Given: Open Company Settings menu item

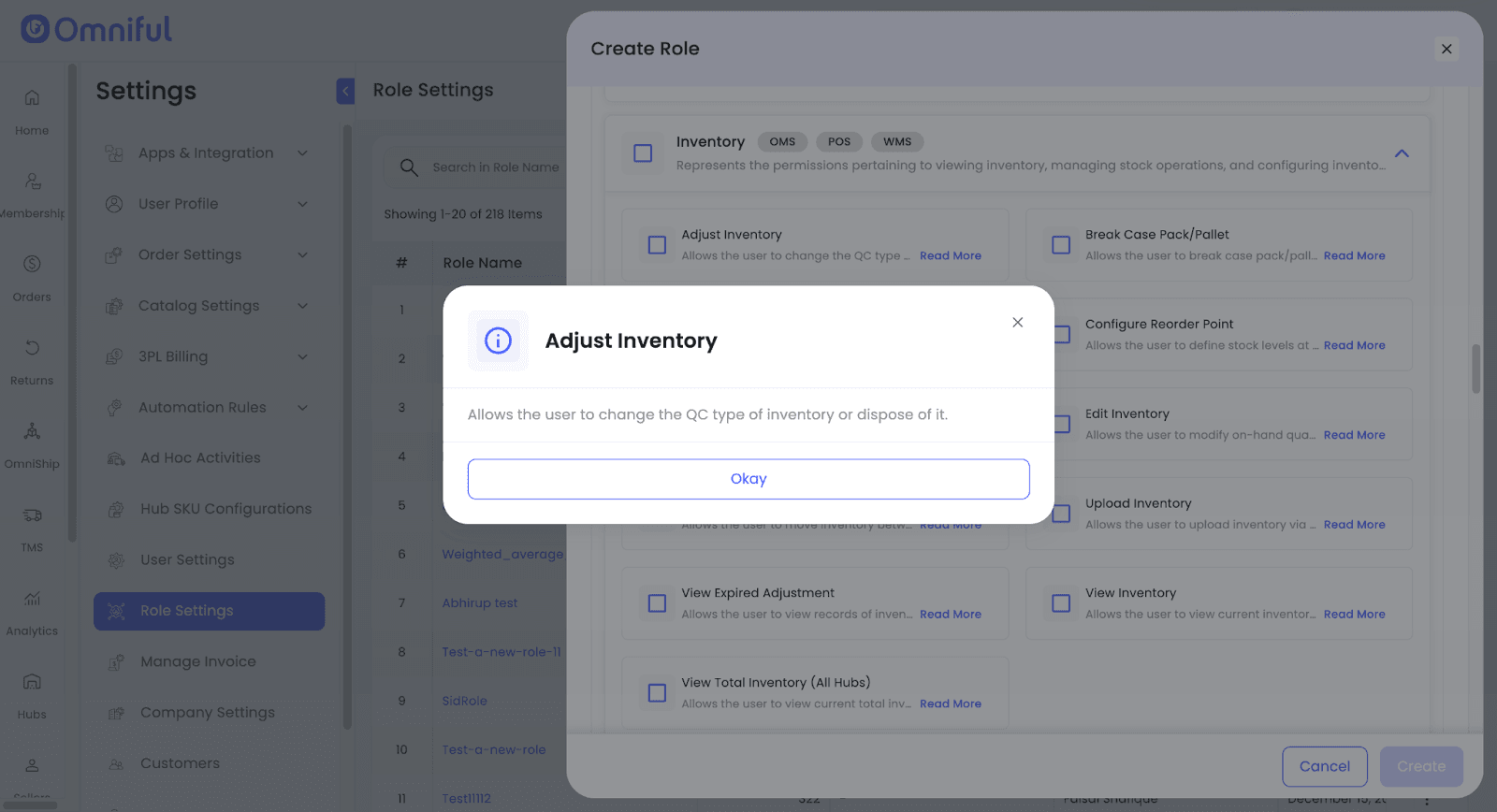Looking at the screenshot, I should [207, 713].
